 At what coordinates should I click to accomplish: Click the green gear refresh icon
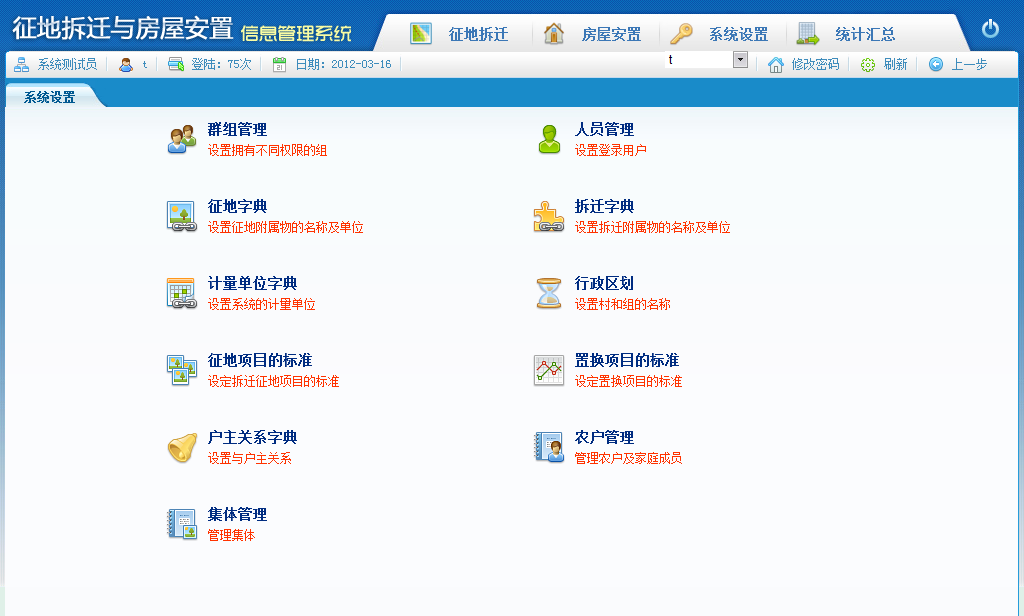point(867,65)
